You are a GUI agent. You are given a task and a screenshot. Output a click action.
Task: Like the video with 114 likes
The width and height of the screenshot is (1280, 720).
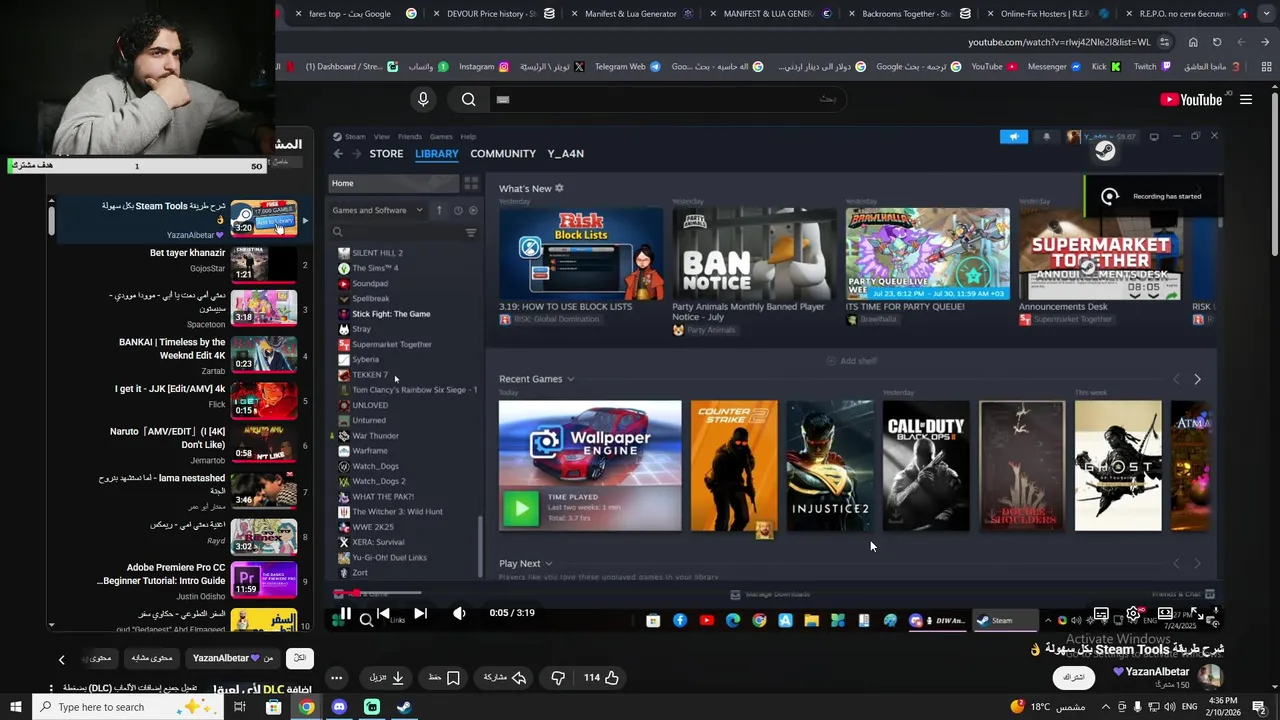[601, 678]
